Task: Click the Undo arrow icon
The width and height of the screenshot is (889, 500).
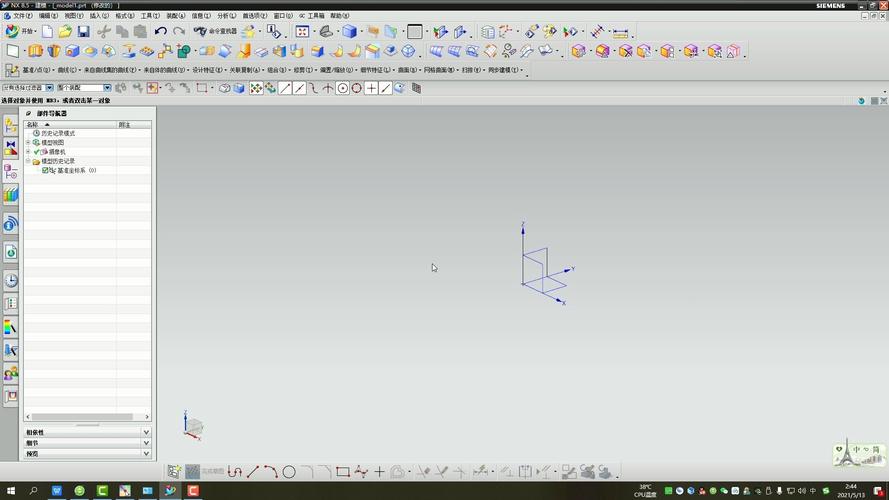Action: 161,32
